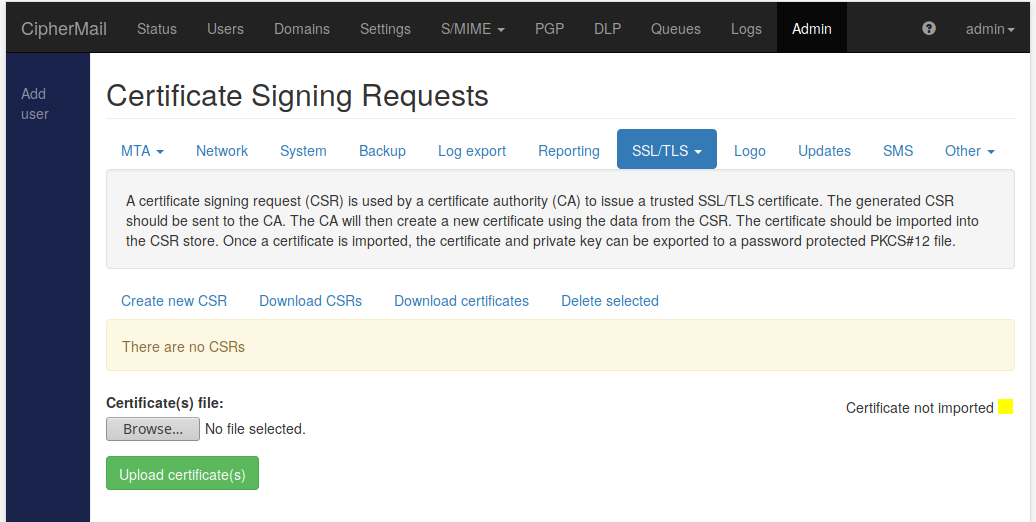
Task: Switch to the Network tab
Action: [x=222, y=151]
